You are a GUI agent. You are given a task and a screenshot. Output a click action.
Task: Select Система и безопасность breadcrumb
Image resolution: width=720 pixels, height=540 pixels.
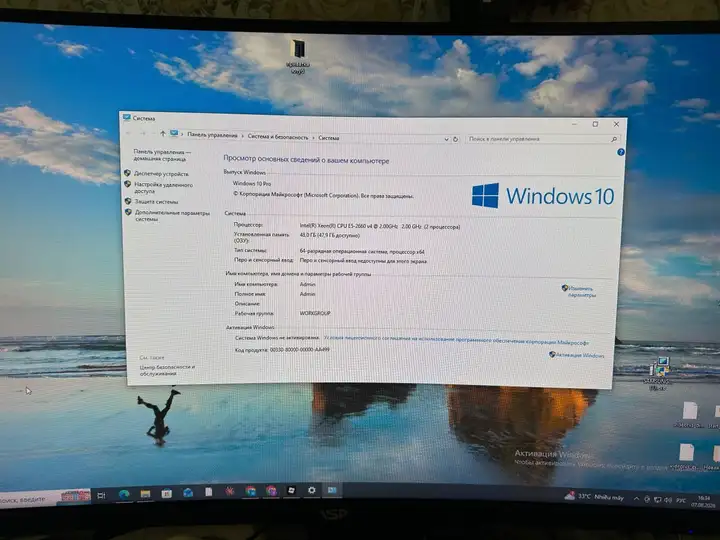(x=278, y=137)
